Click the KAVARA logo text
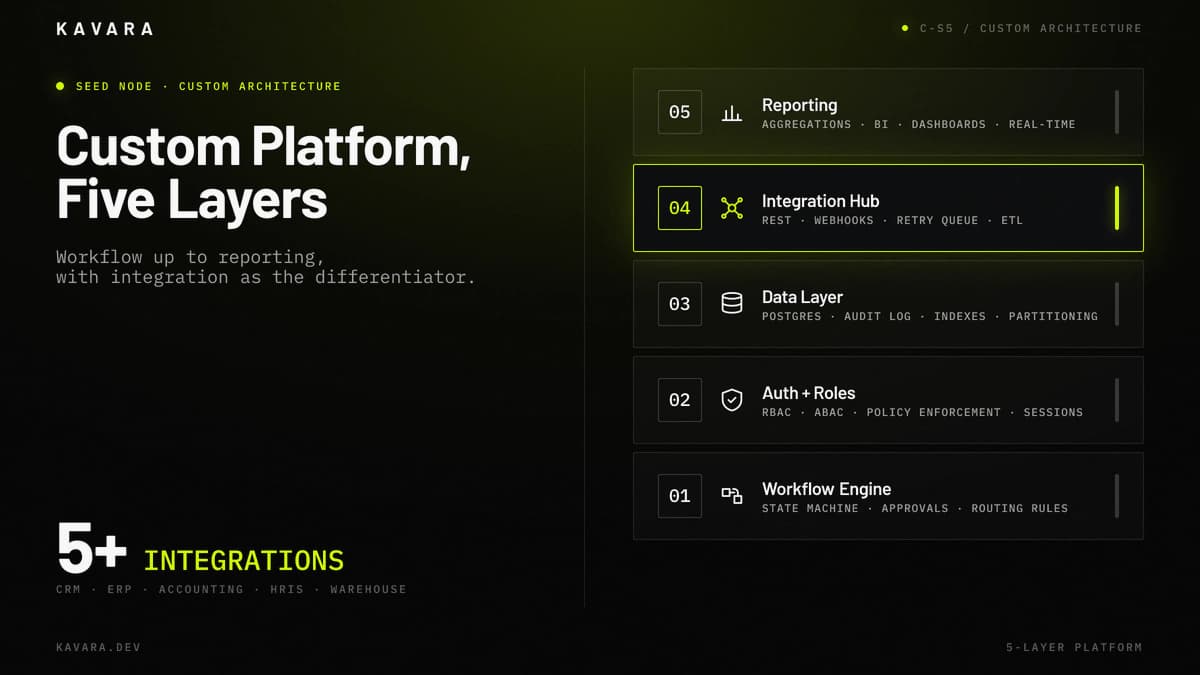Viewport: 1200px width, 675px height. [x=105, y=29]
